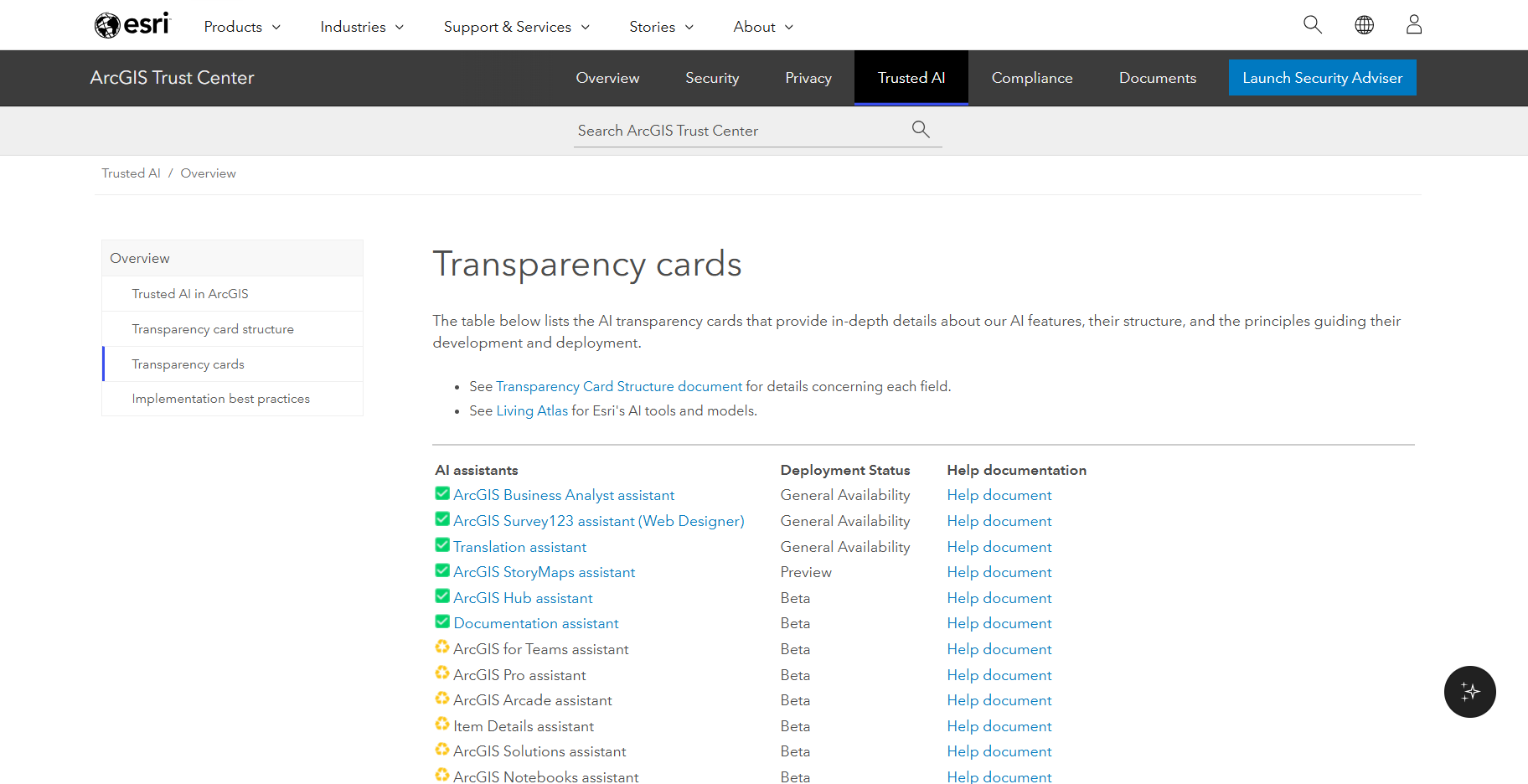Click green check icon beside StoryMaps assistant
The image size is (1528, 784).
click(x=442, y=570)
